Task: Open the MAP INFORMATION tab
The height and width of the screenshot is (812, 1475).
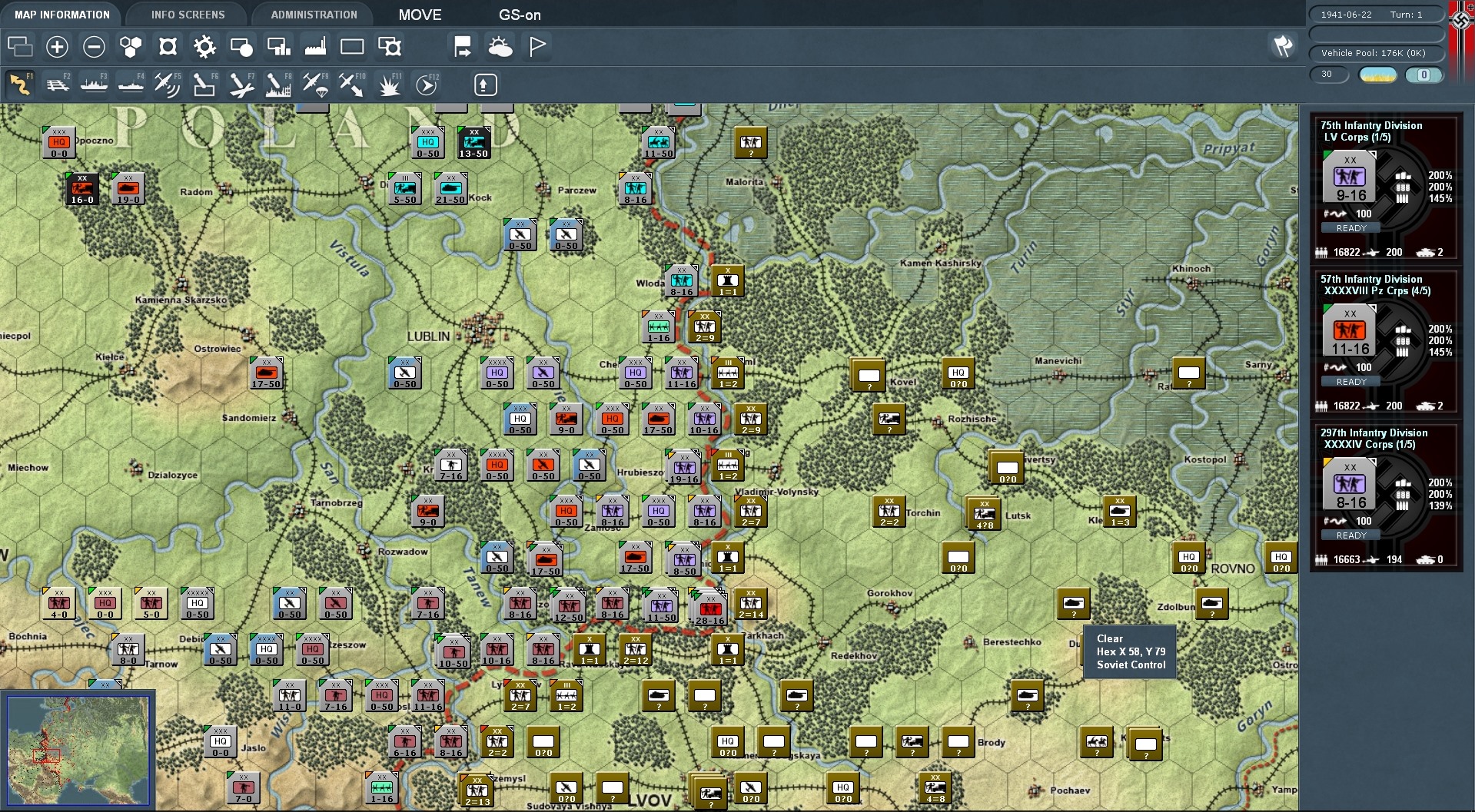Action: tap(62, 15)
